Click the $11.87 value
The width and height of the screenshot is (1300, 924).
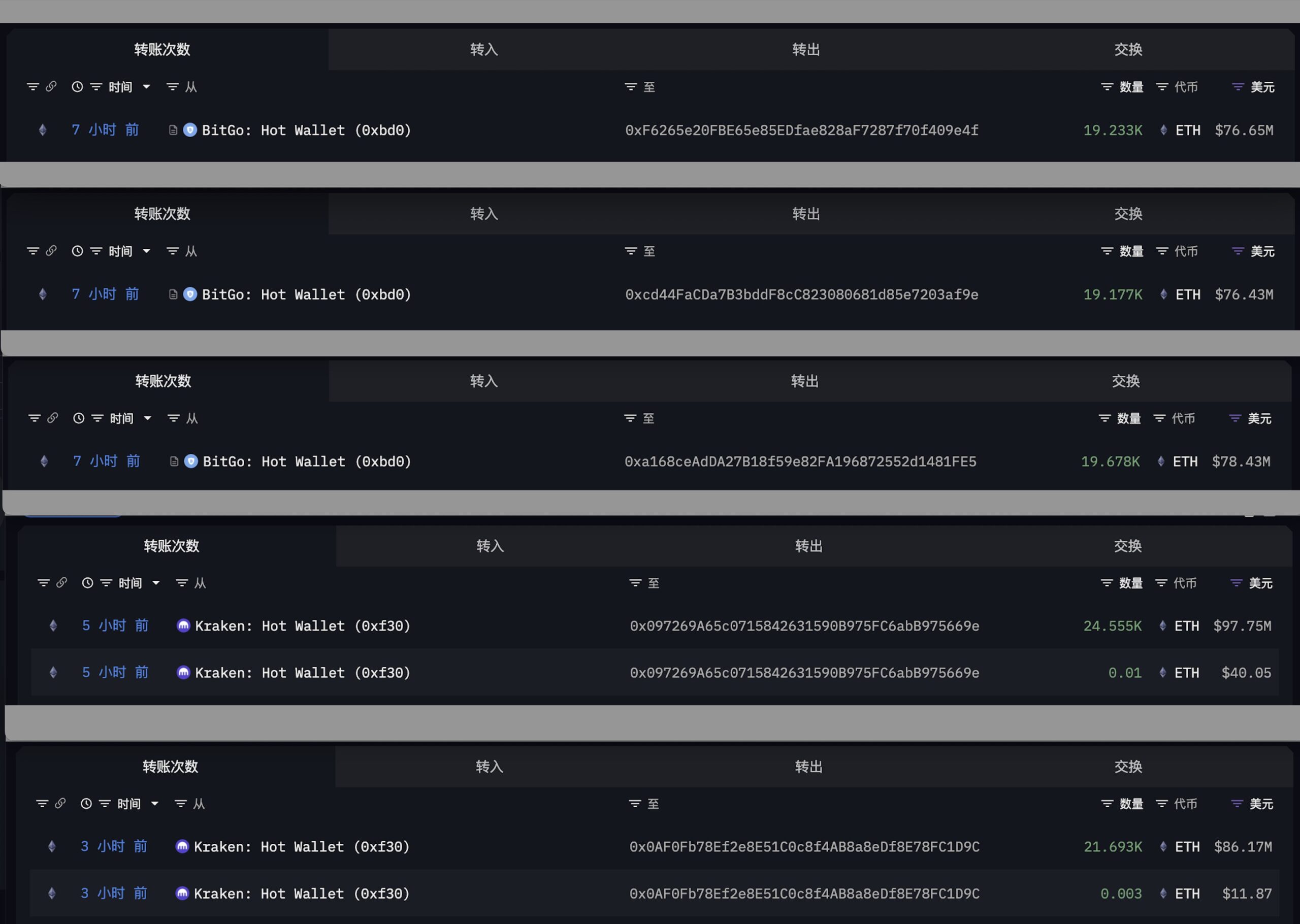(x=1247, y=894)
